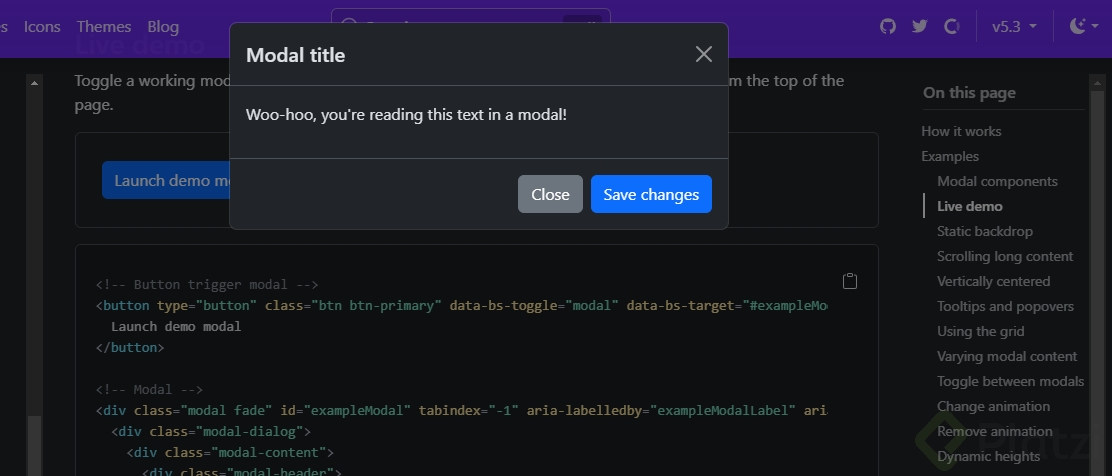Viewport: 1112px width, 476px height.
Task: Click the Launch demo modal button
Action: (x=166, y=180)
